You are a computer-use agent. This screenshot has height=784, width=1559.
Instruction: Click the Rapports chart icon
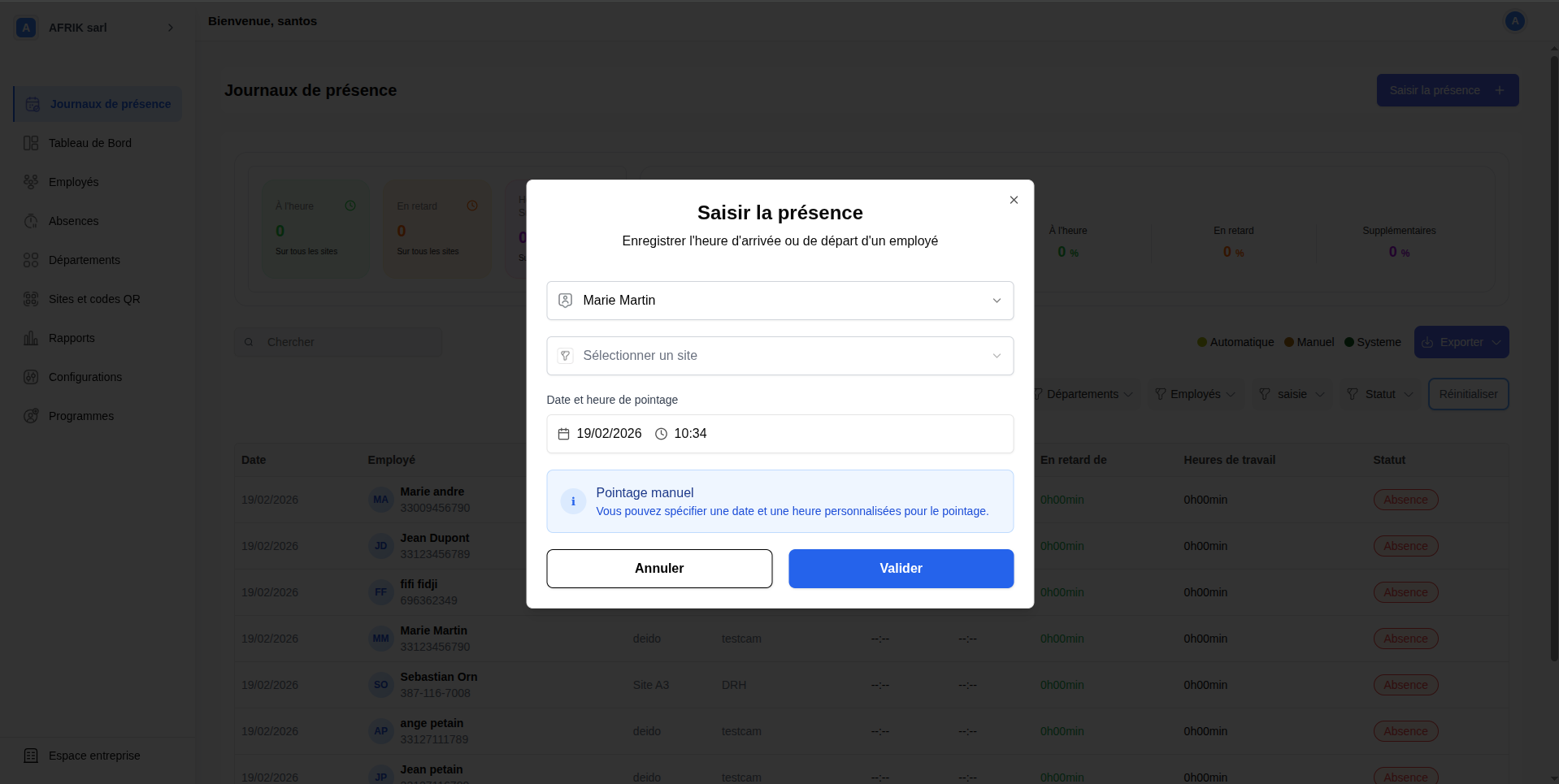point(31,338)
